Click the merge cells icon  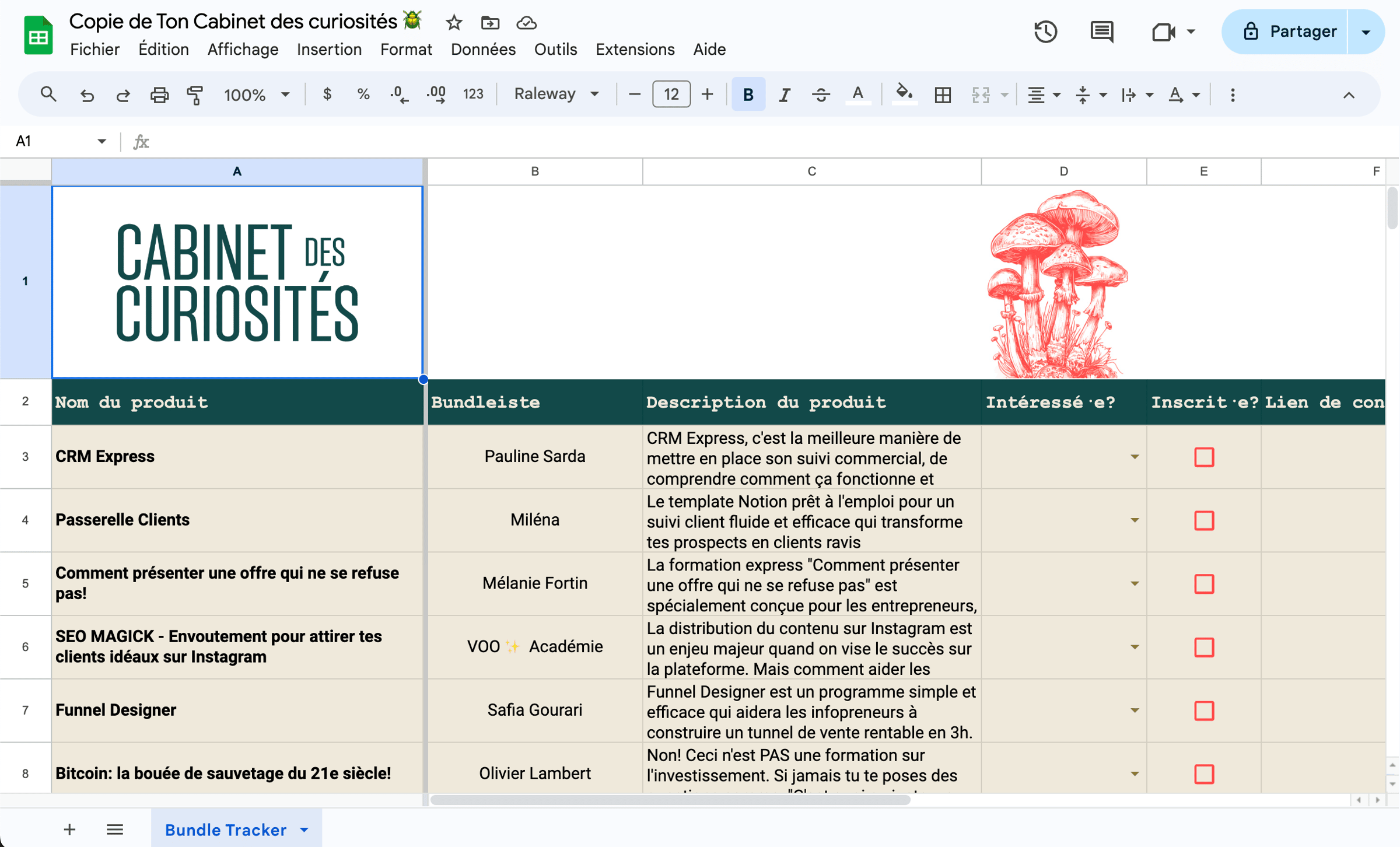point(981,94)
